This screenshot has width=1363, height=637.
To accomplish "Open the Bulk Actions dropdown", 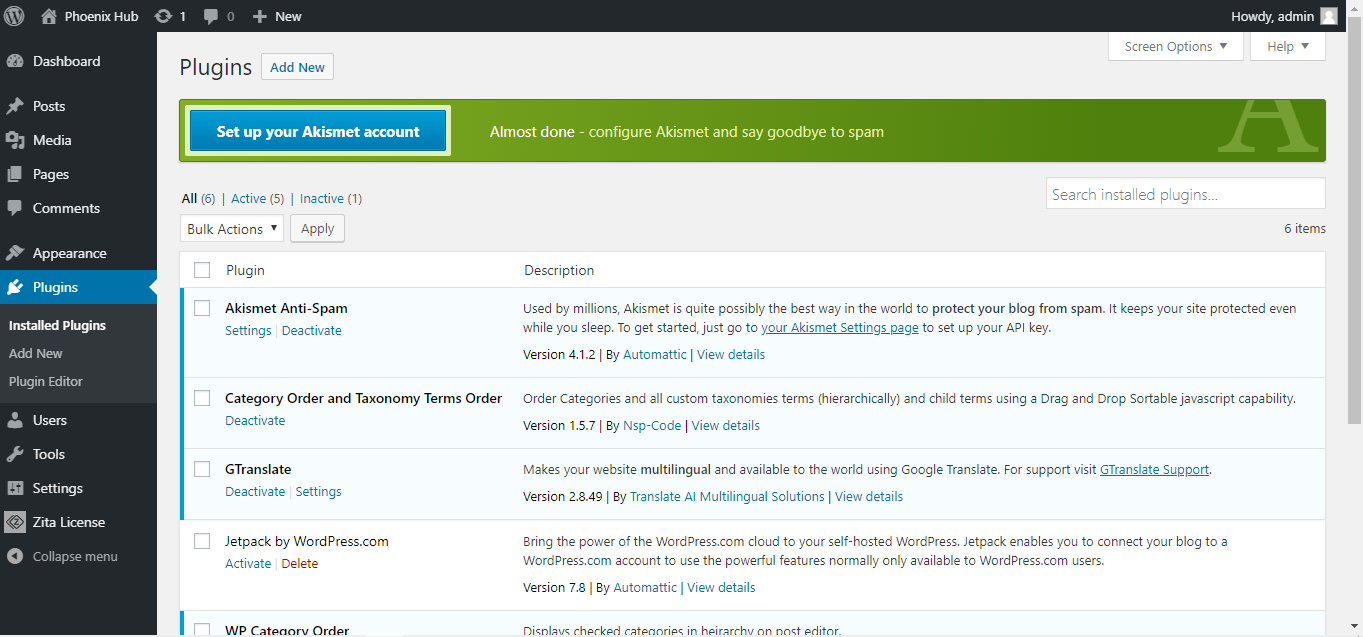I will click(x=232, y=229).
